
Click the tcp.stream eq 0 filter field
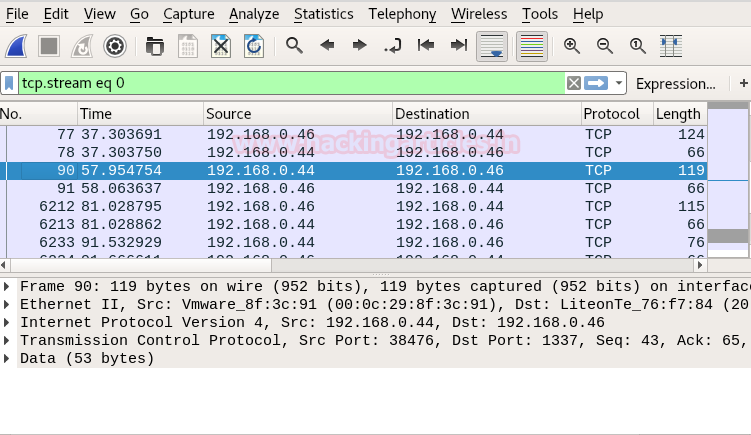pyautogui.click(x=290, y=83)
